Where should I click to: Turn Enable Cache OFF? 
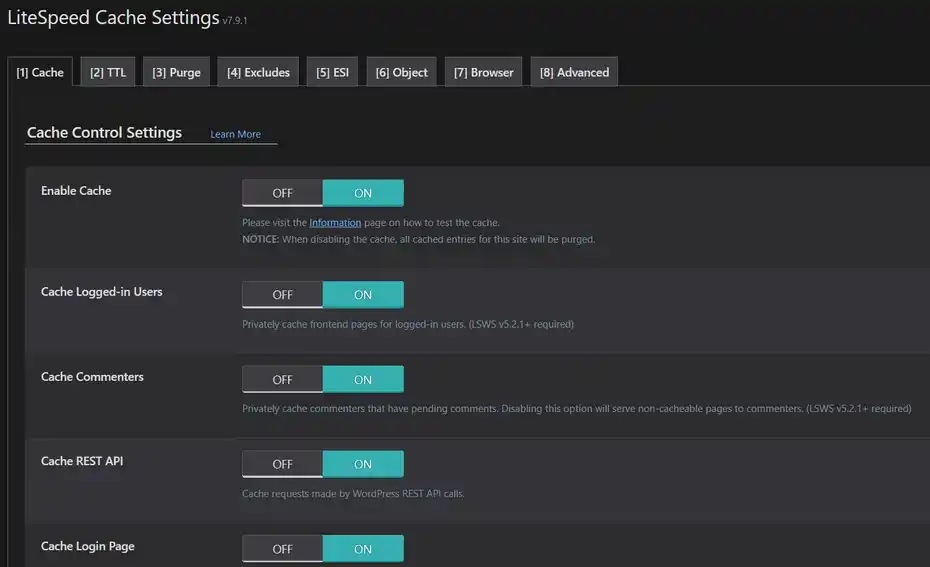pos(282,193)
